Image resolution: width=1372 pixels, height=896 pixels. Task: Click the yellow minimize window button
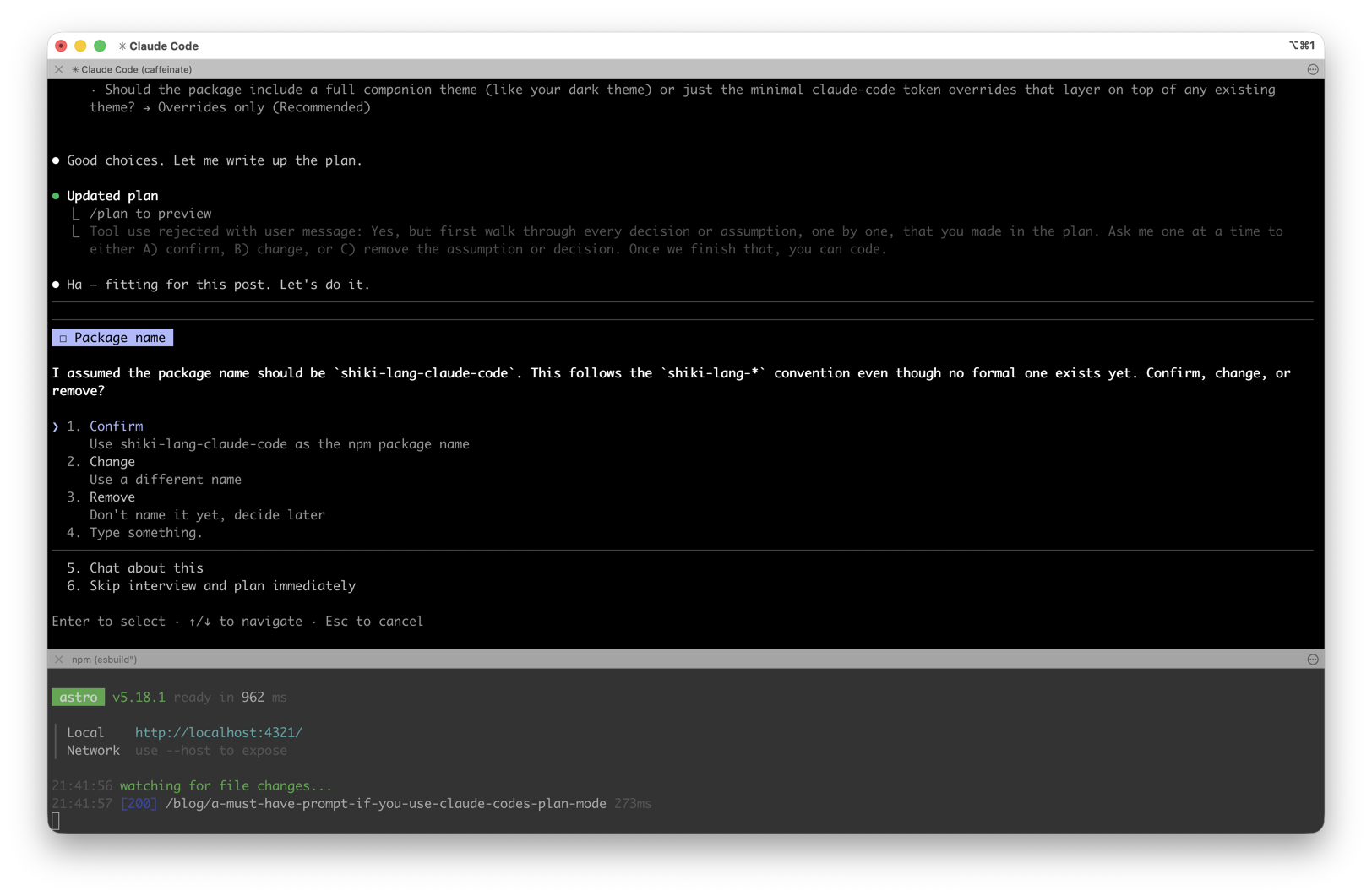80,46
